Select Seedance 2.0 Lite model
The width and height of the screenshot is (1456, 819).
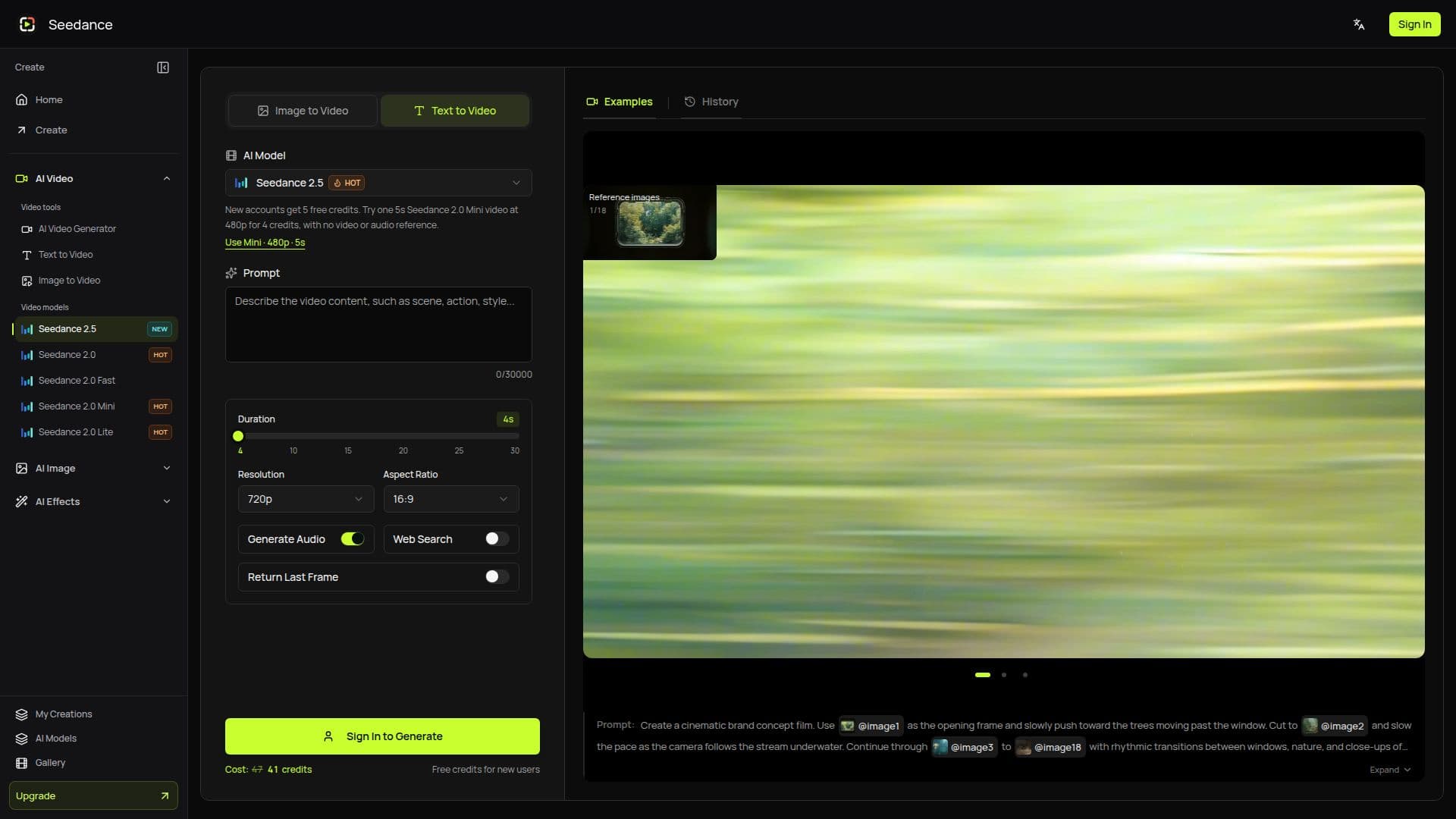[x=97, y=431]
